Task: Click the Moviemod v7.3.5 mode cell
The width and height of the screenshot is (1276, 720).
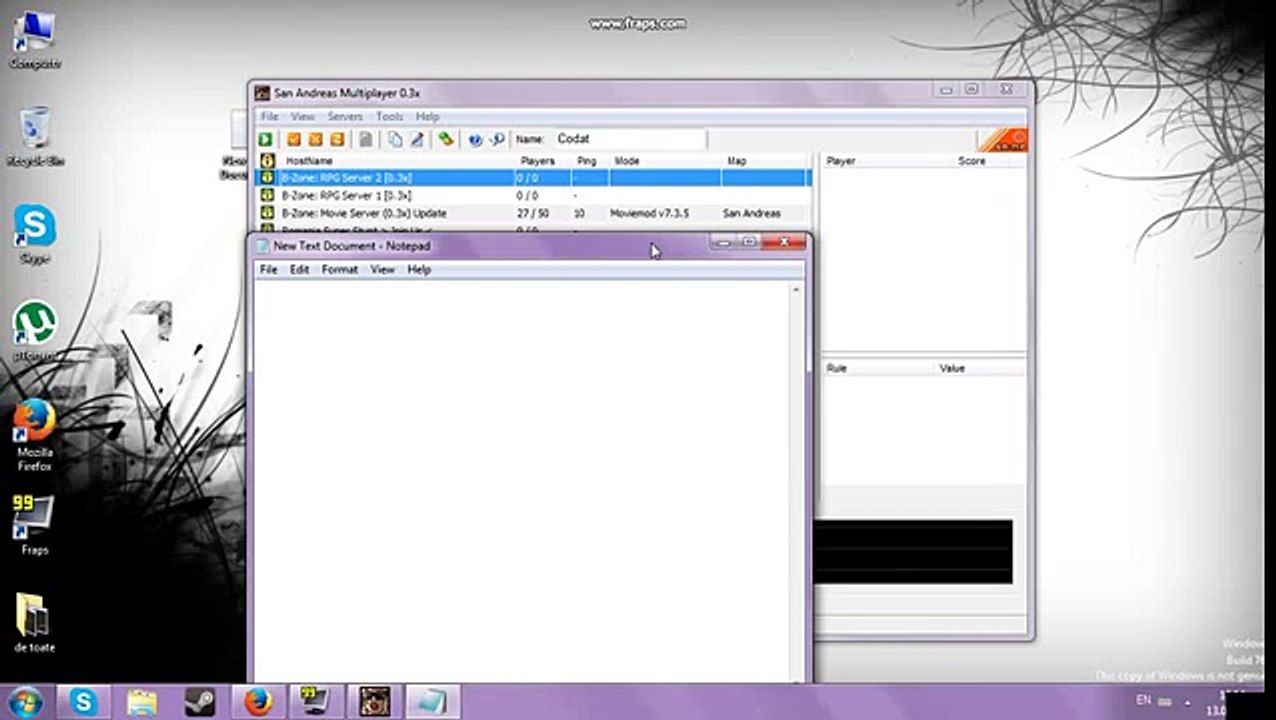Action: [x=651, y=213]
